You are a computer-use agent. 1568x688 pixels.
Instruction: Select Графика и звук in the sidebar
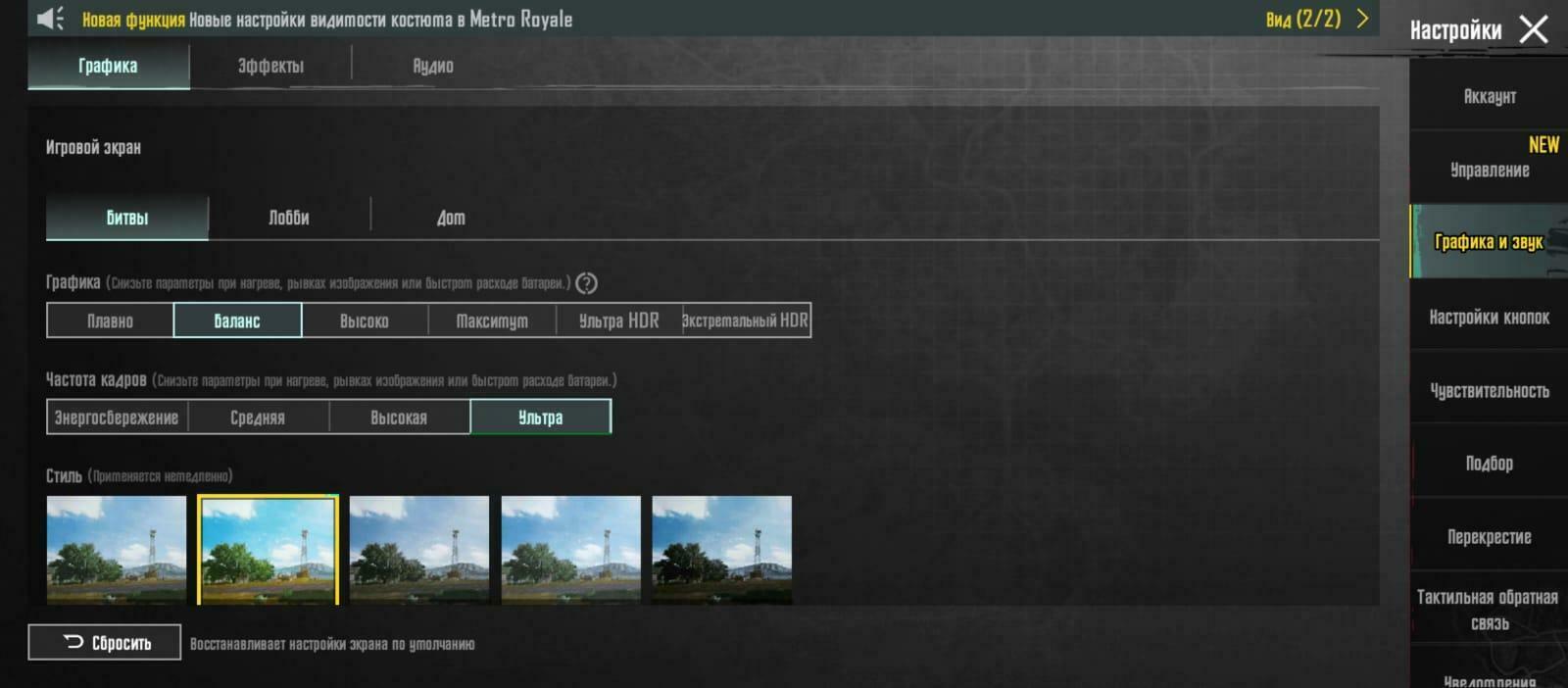(x=1489, y=241)
